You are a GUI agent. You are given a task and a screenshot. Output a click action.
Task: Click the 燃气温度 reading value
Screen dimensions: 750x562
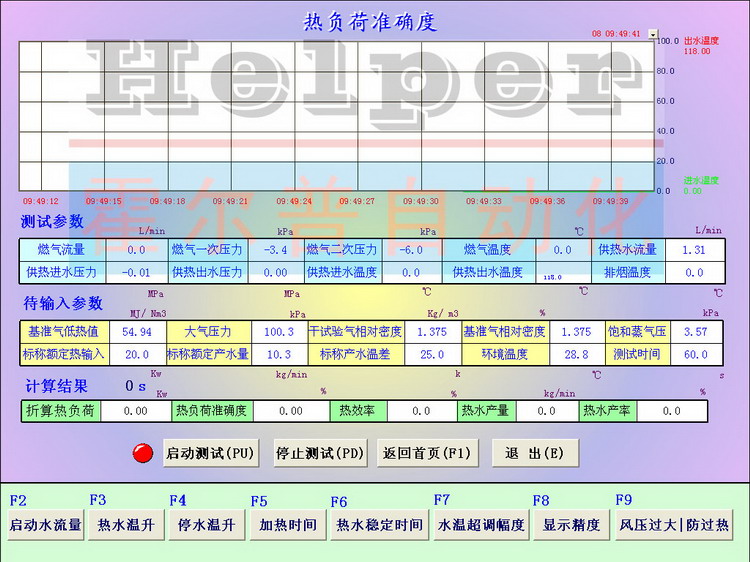[x=562, y=250]
